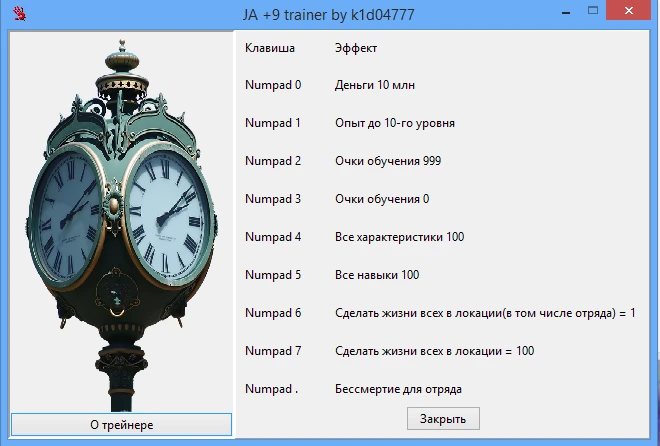Select 'Сделать жизни всех в локации = 100'
Screen dimensions: 660x446
[x=434, y=351]
